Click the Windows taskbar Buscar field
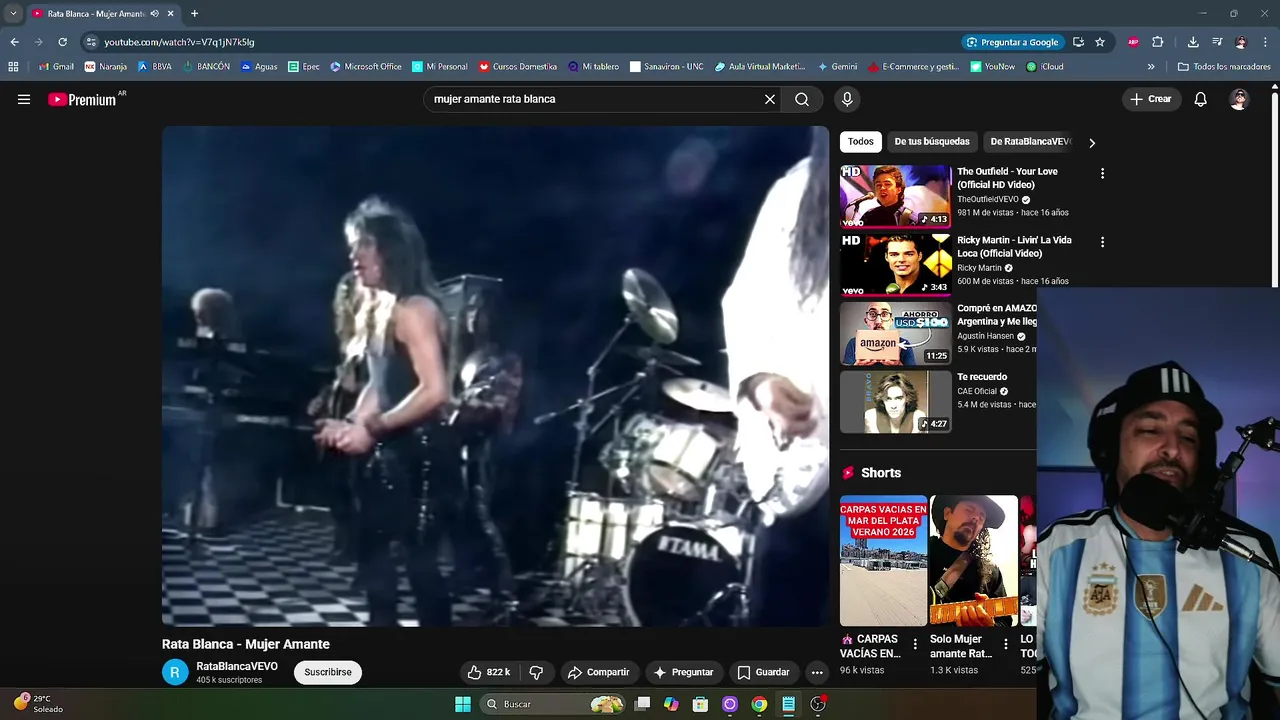1280x720 pixels. pos(553,704)
